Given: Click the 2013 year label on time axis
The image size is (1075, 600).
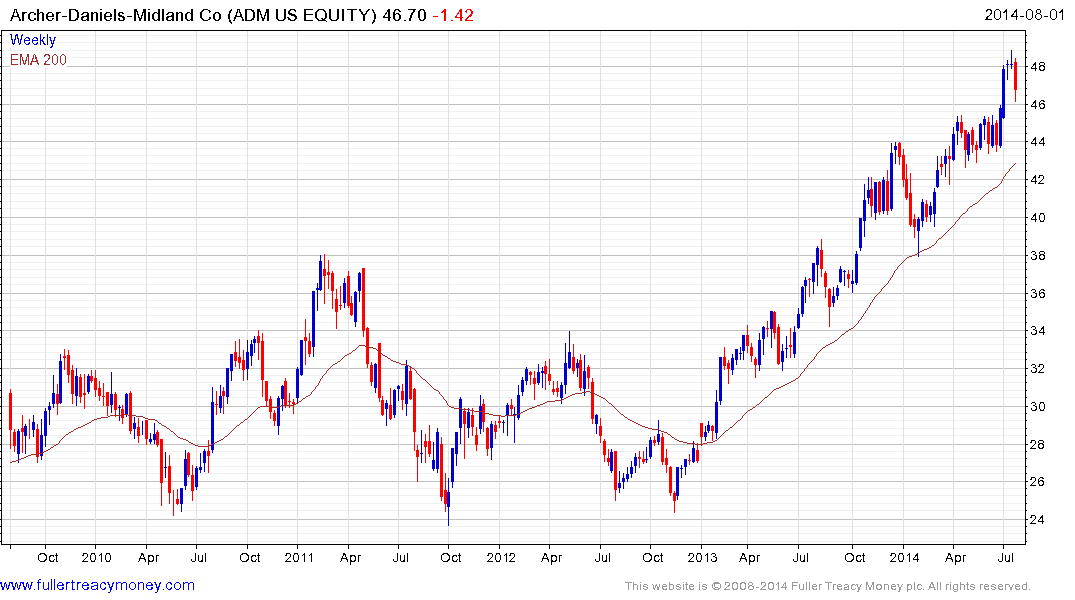Looking at the screenshot, I should coord(702,557).
